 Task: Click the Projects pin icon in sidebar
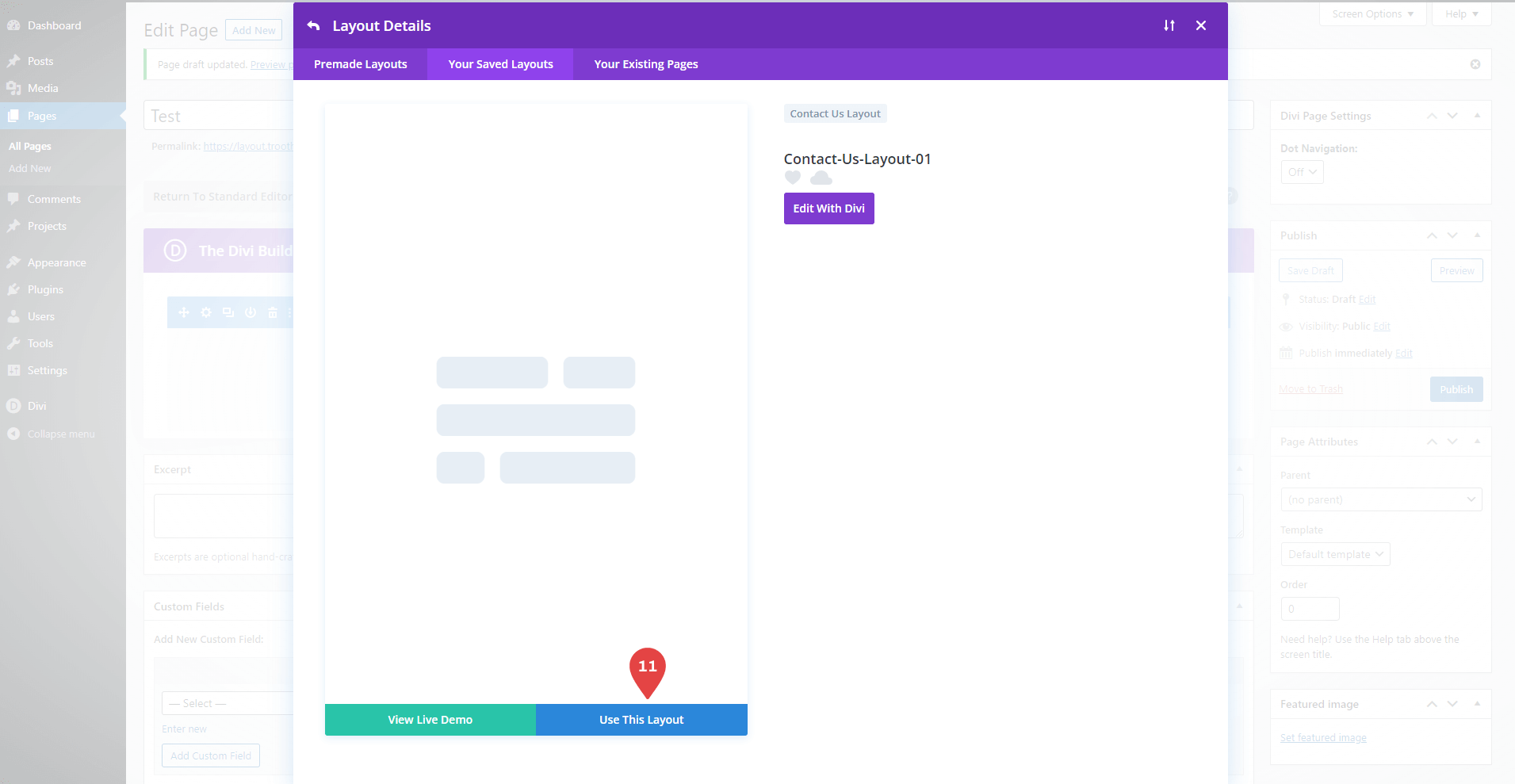pos(13,226)
